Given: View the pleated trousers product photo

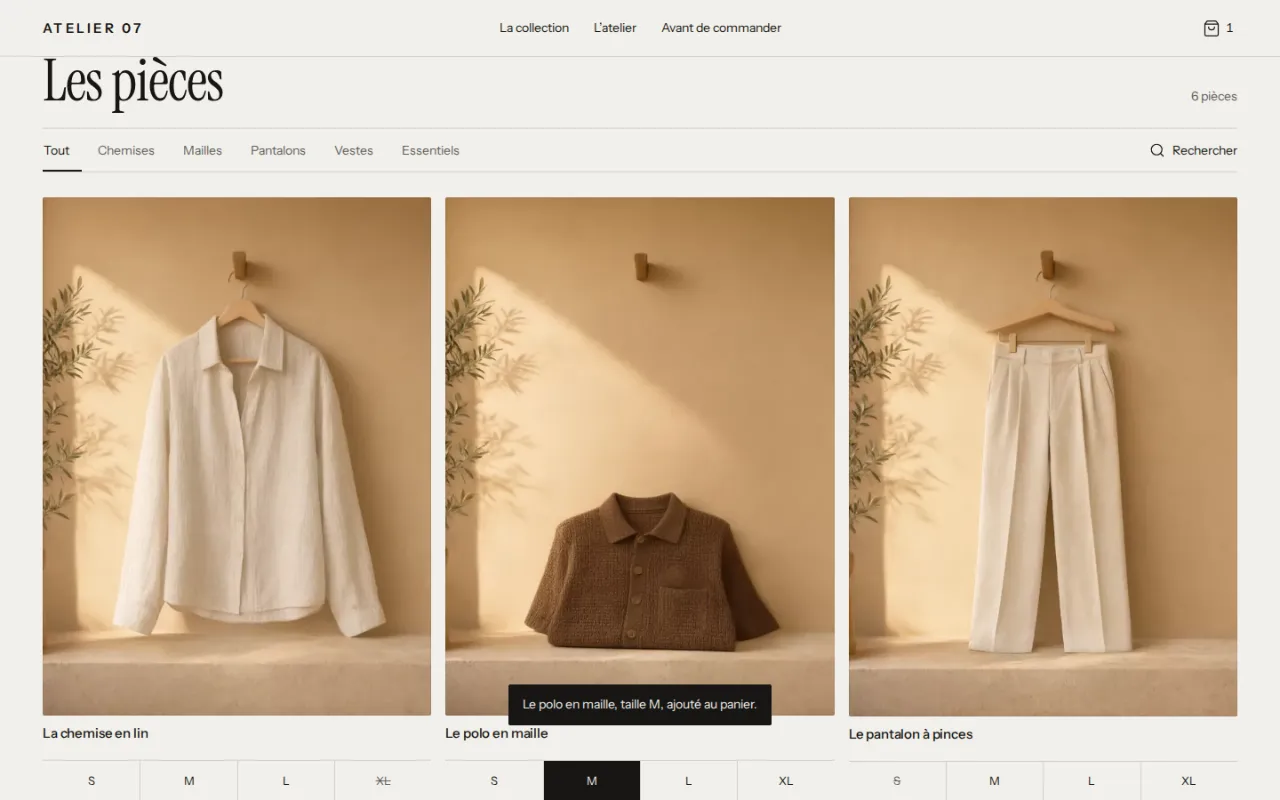Looking at the screenshot, I should 1043,456.
